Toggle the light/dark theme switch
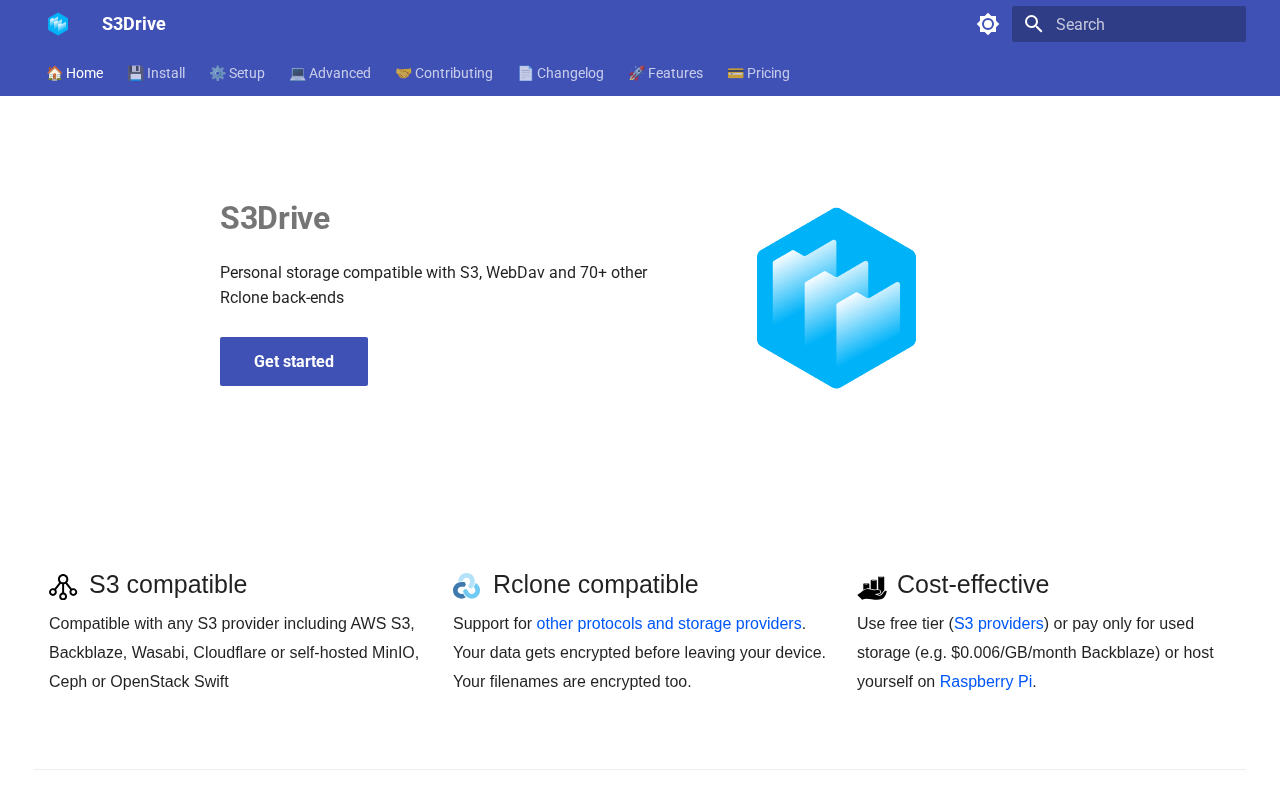Screen dimensions: 1280x800 [988, 24]
